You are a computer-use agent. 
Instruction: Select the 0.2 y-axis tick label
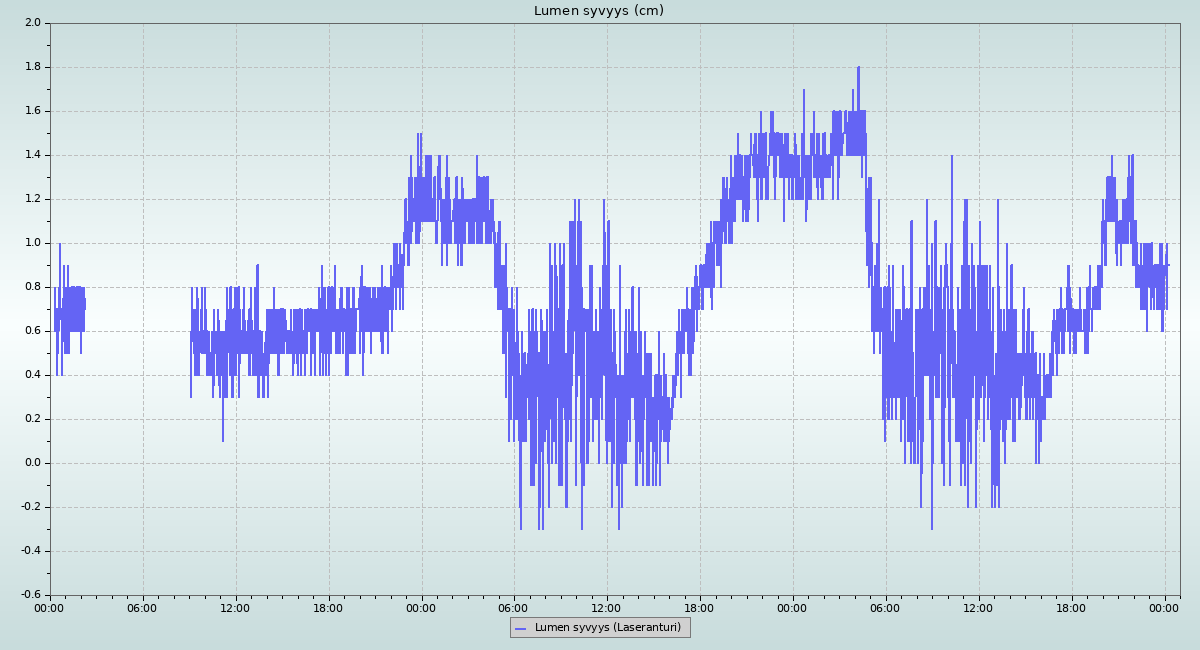coord(32,419)
